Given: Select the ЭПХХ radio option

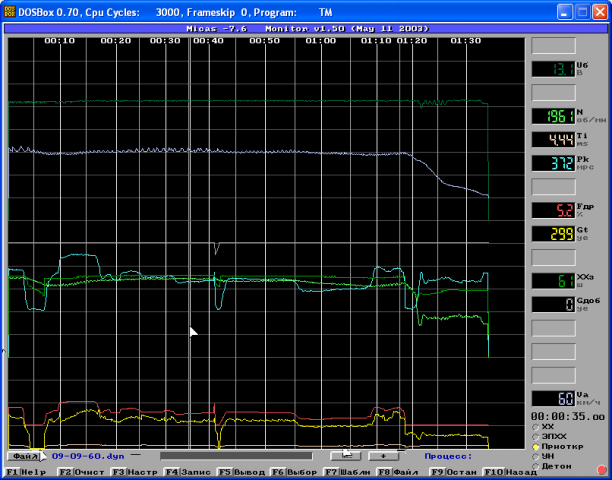Looking at the screenshot, I should [x=537, y=437].
